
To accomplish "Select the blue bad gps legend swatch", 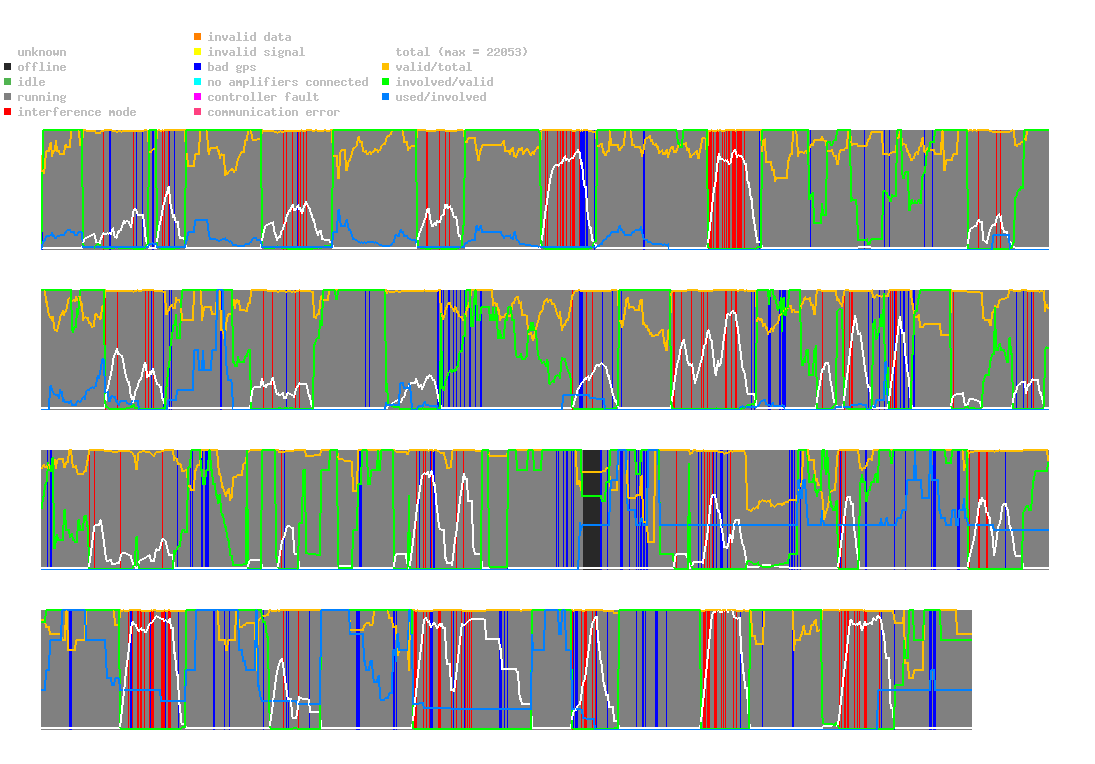I will click(197, 67).
